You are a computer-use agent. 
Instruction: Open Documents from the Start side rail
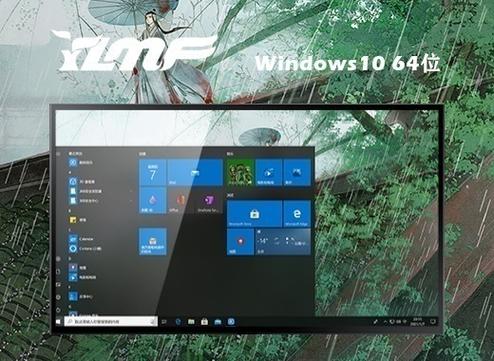(x=58, y=272)
